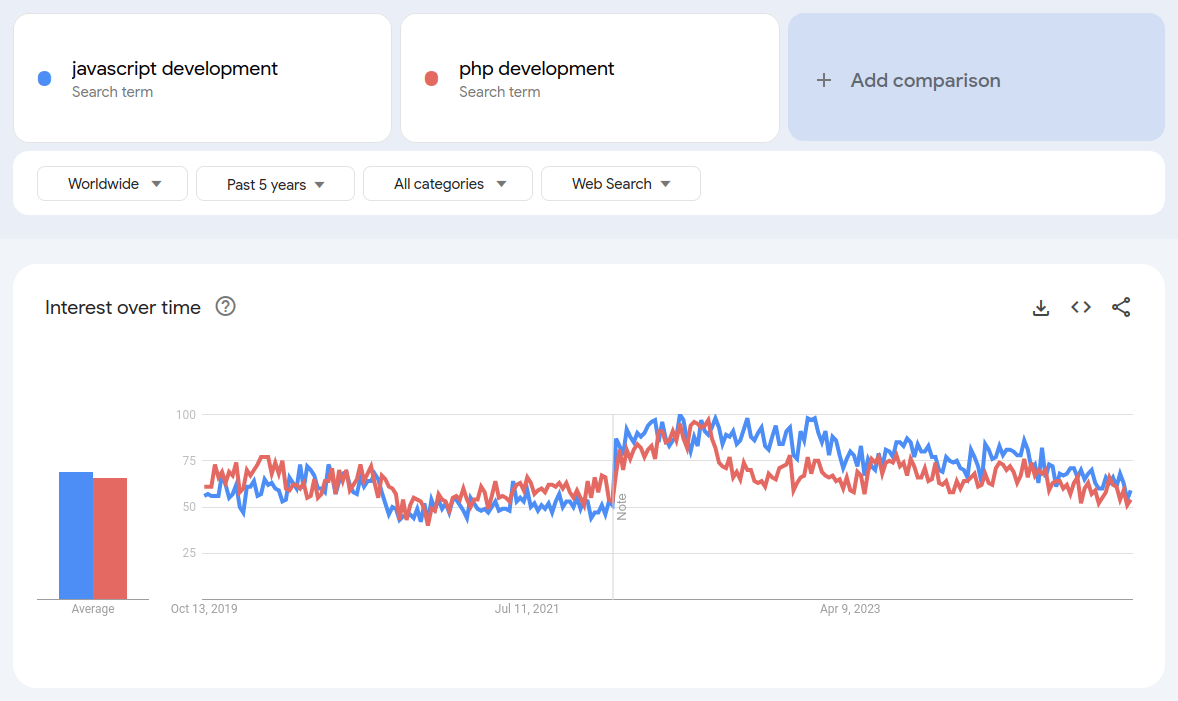Open the Interest over time help tooltip
This screenshot has width=1178, height=701.
point(225,307)
